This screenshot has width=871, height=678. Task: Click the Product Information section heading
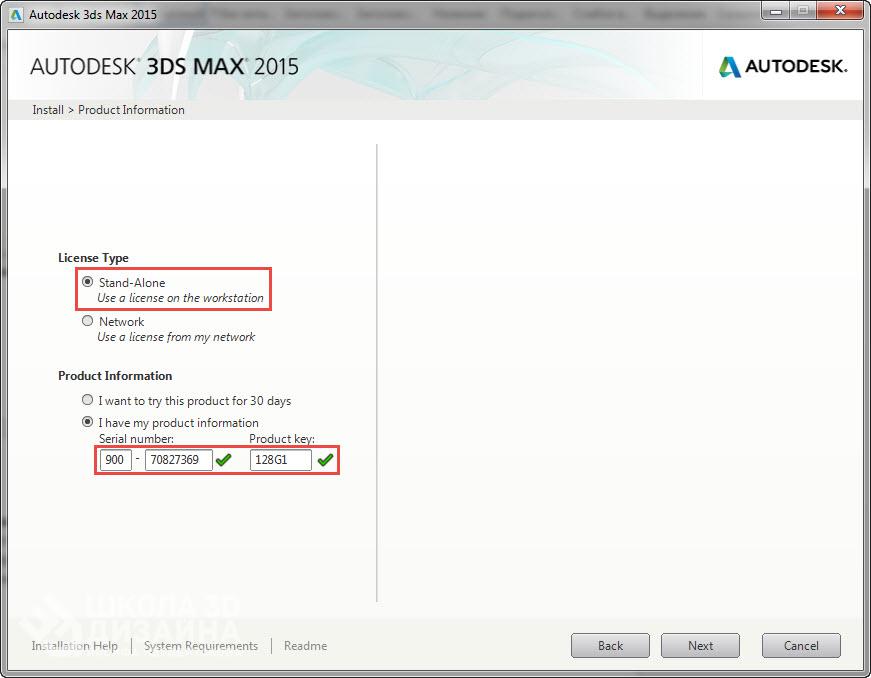click(x=115, y=376)
